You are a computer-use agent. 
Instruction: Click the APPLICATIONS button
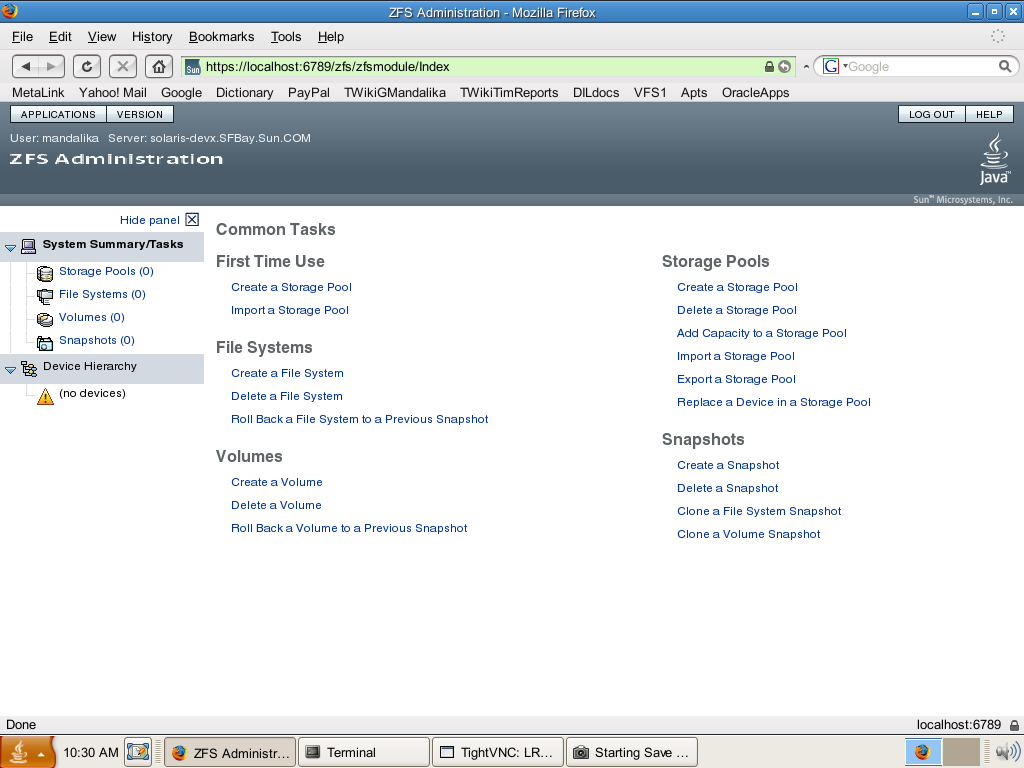(58, 114)
